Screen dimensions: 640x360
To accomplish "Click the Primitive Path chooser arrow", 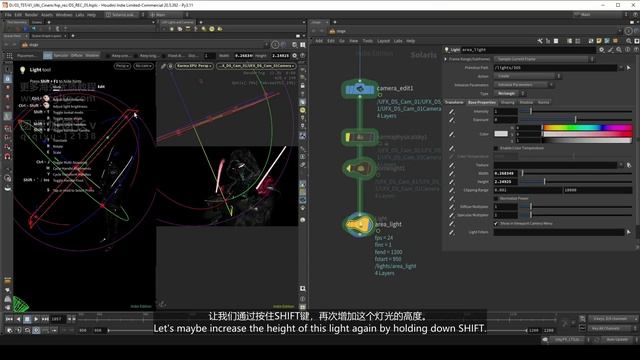I will click(x=629, y=68).
